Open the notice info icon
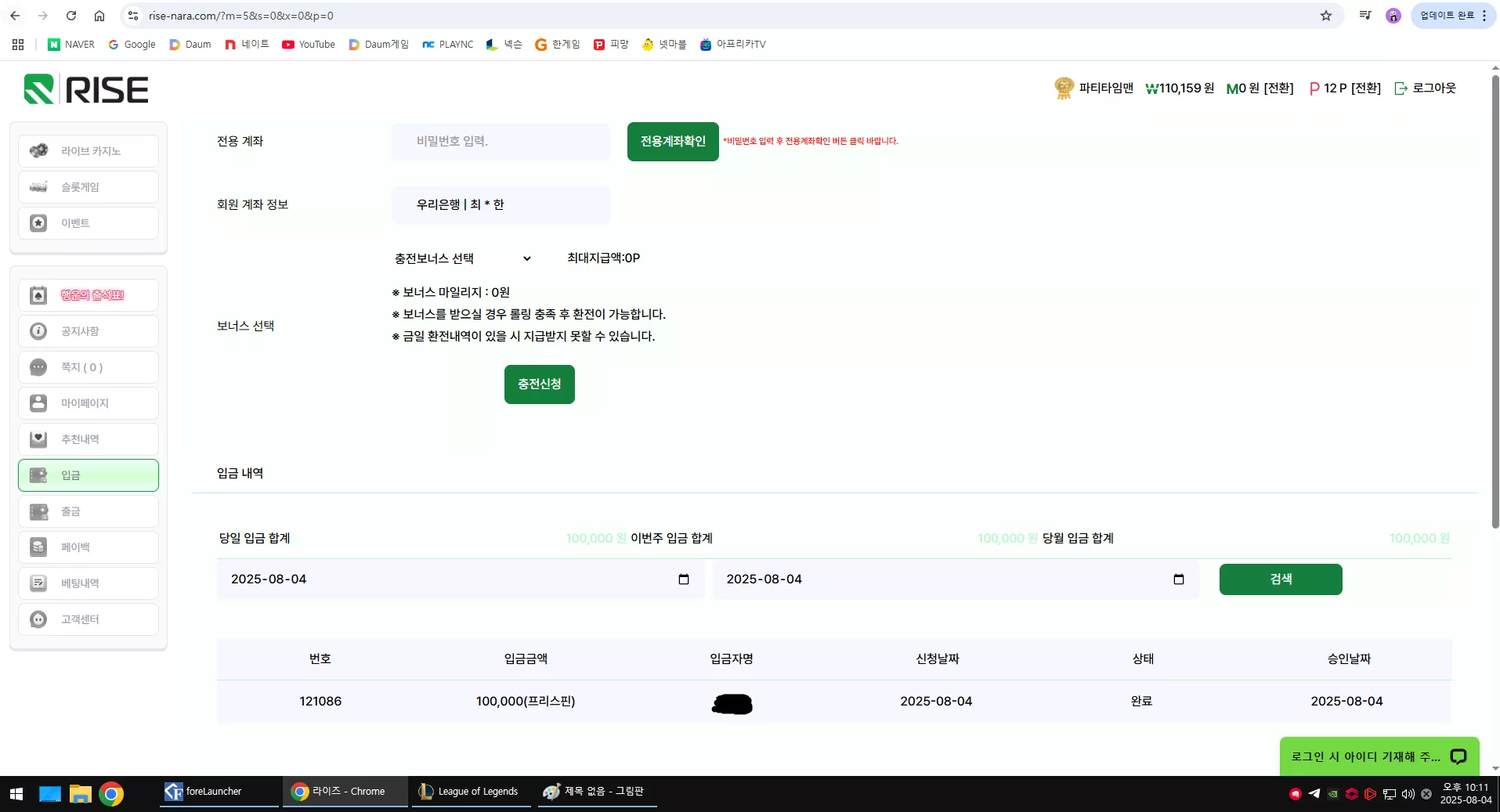1500x812 pixels. coord(38,331)
